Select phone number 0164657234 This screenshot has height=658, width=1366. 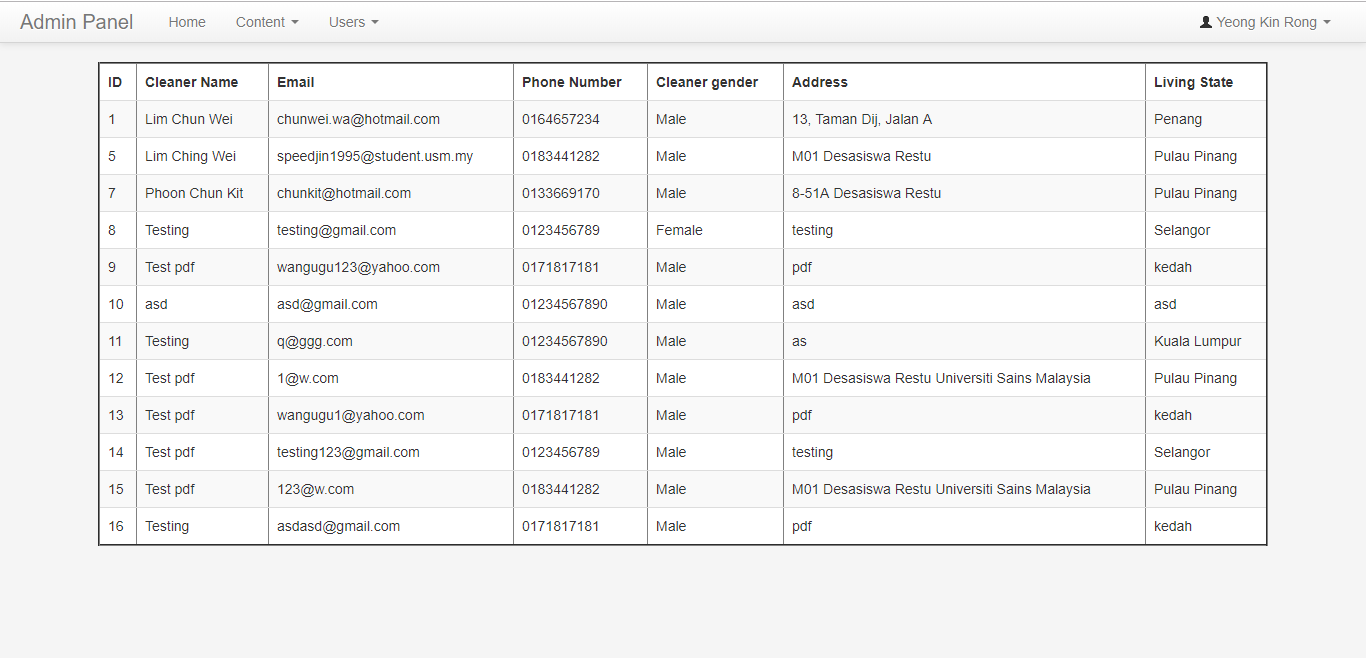point(560,119)
